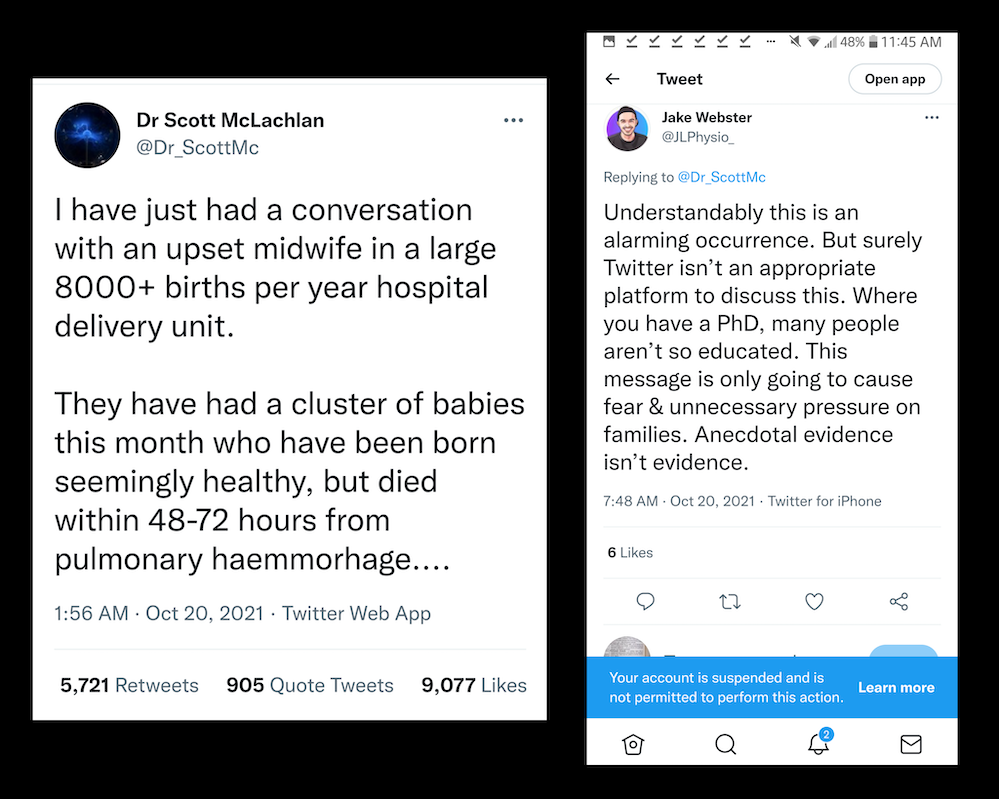Image resolution: width=999 pixels, height=799 pixels.
Task: Open Messages envelope icon
Action: pos(911,744)
